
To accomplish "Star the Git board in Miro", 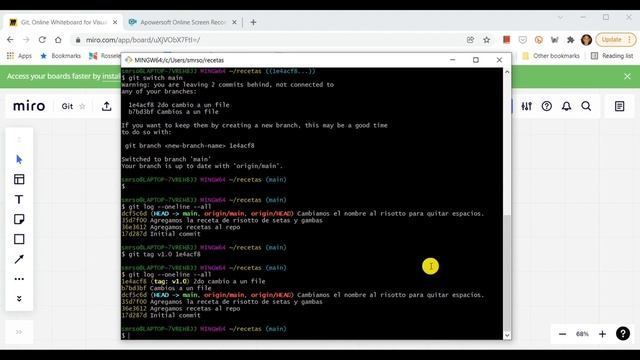I will tap(82, 107).
